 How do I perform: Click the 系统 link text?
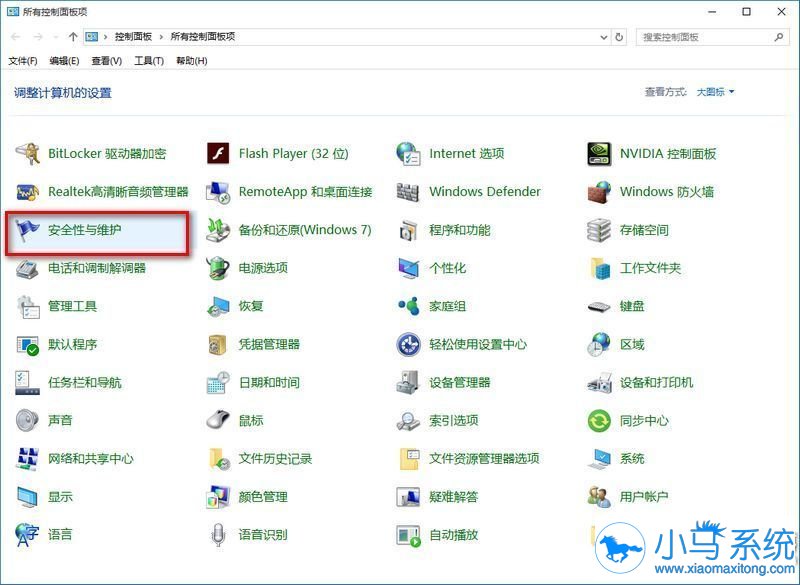click(632, 459)
